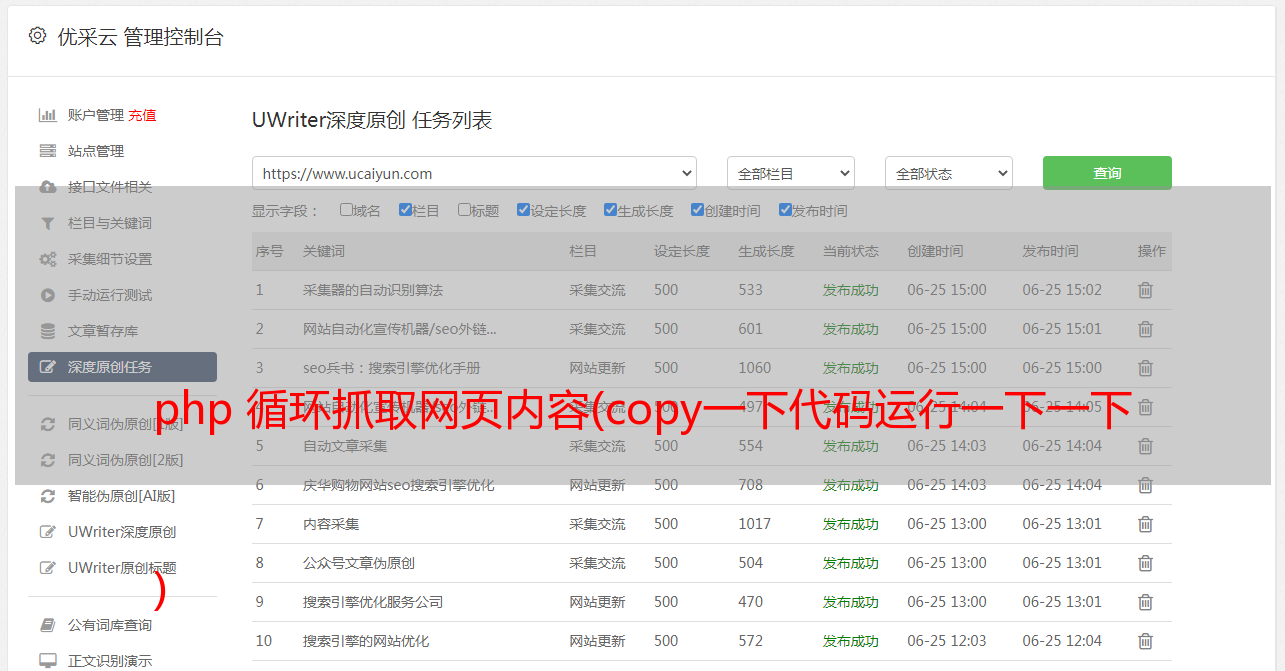Screen dimensions: 1285x671
Task: Click trash icon for 内容采集 row
Action: (x=1145, y=524)
